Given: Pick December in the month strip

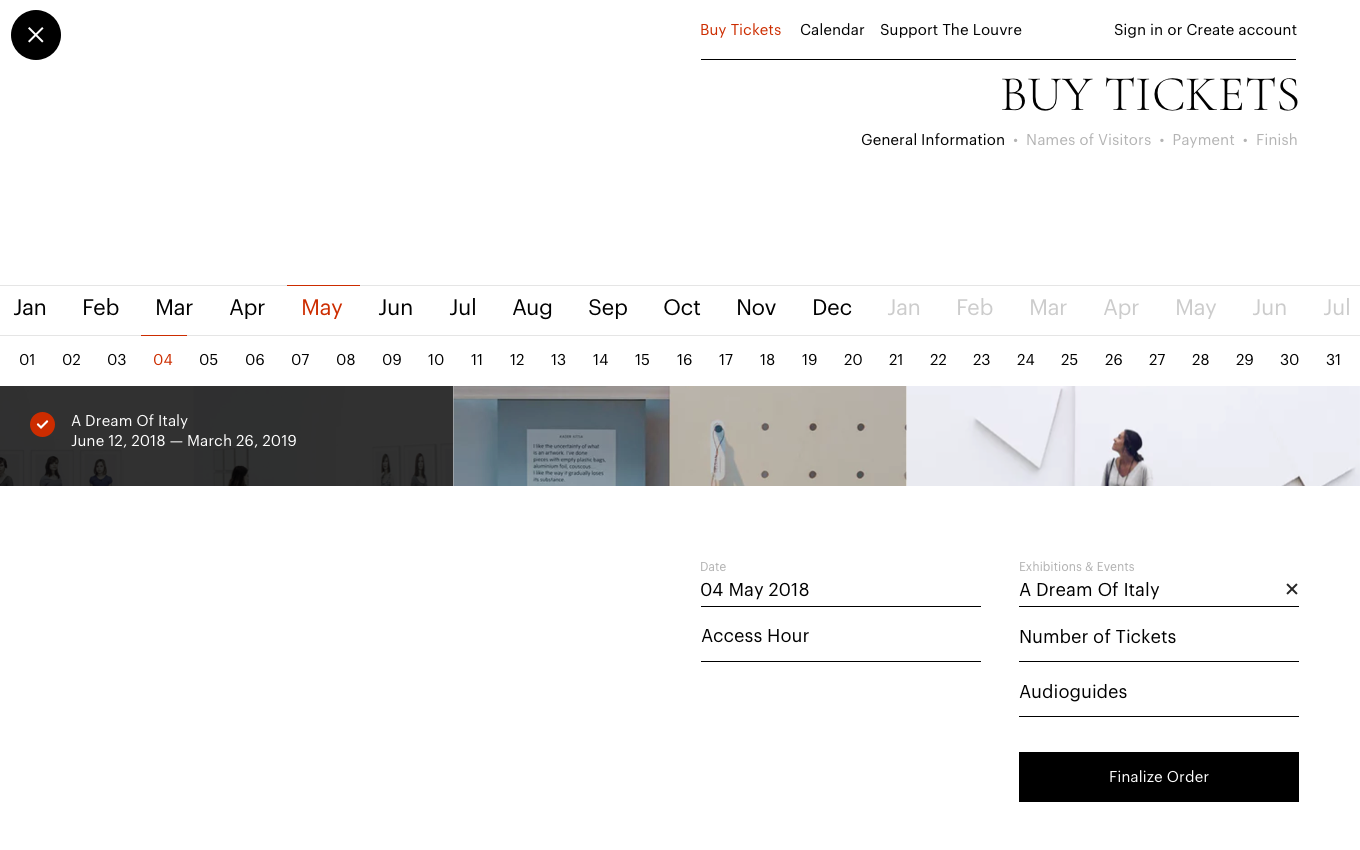Looking at the screenshot, I should (831, 308).
